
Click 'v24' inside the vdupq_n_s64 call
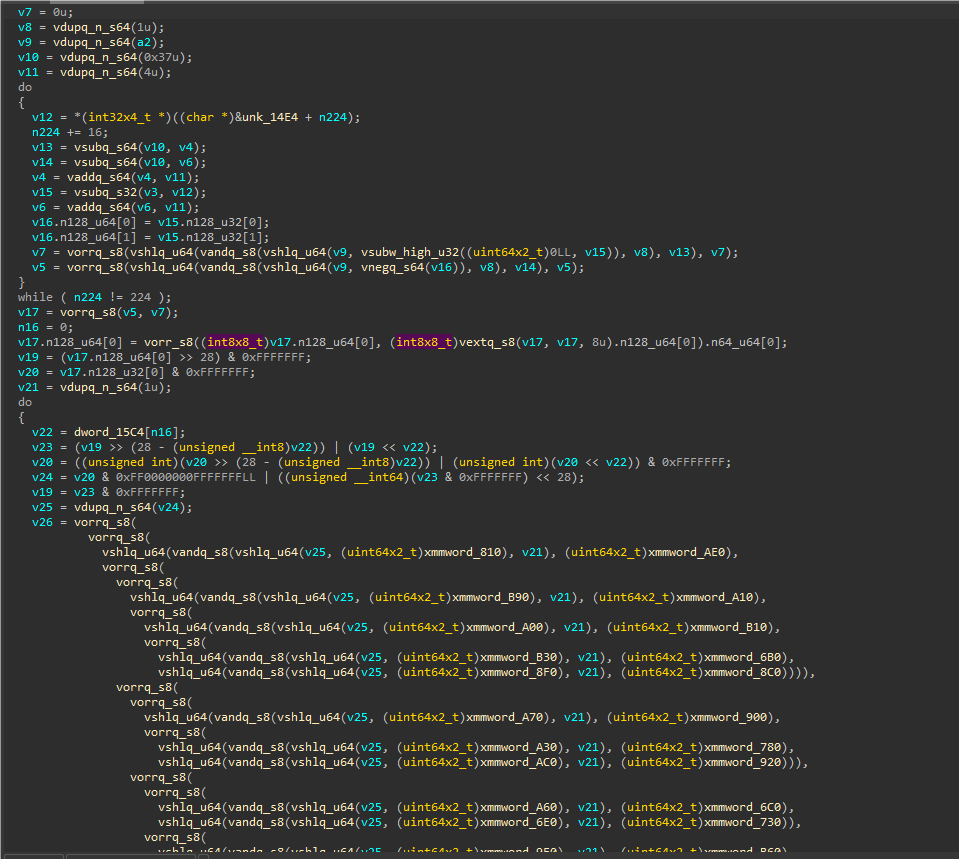coord(168,507)
